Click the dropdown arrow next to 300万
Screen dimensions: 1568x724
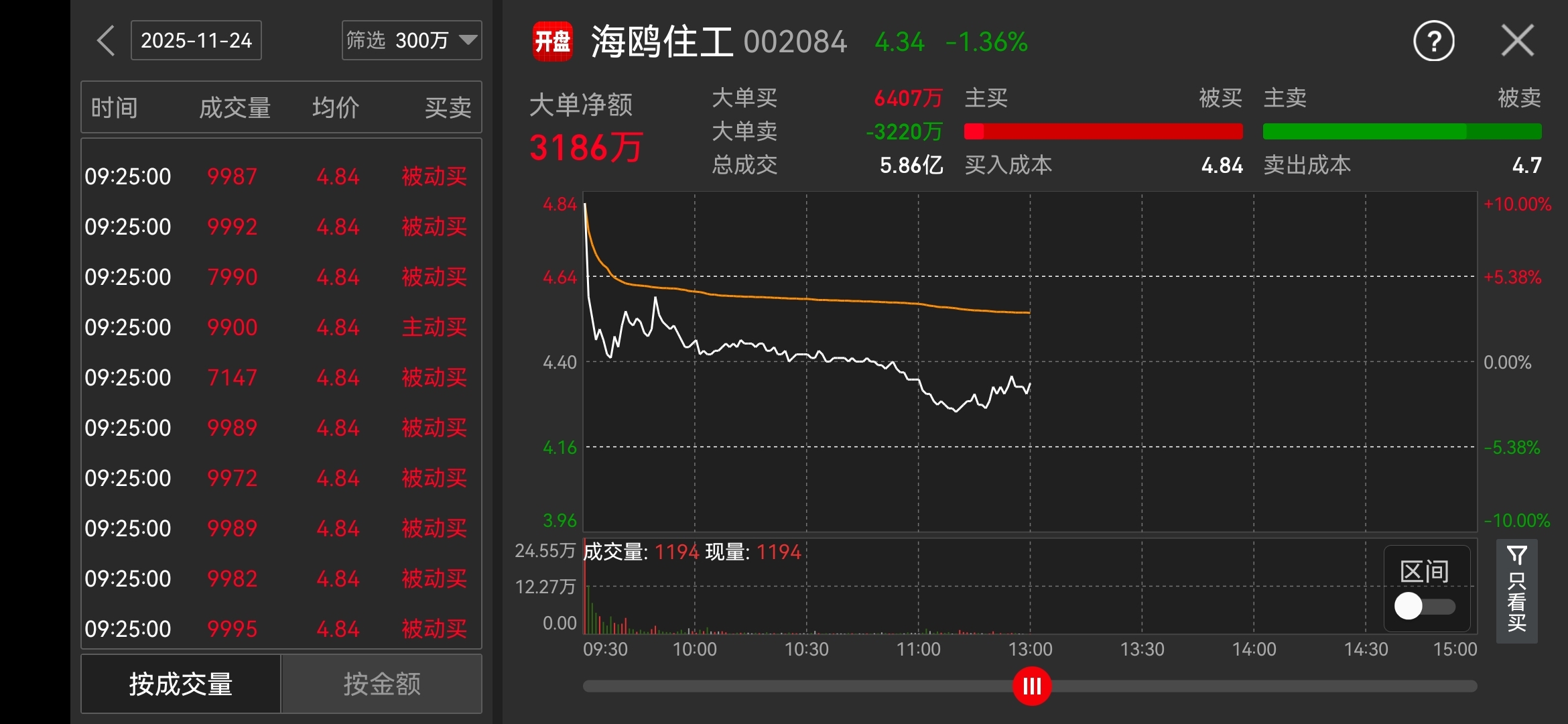pyautogui.click(x=468, y=40)
